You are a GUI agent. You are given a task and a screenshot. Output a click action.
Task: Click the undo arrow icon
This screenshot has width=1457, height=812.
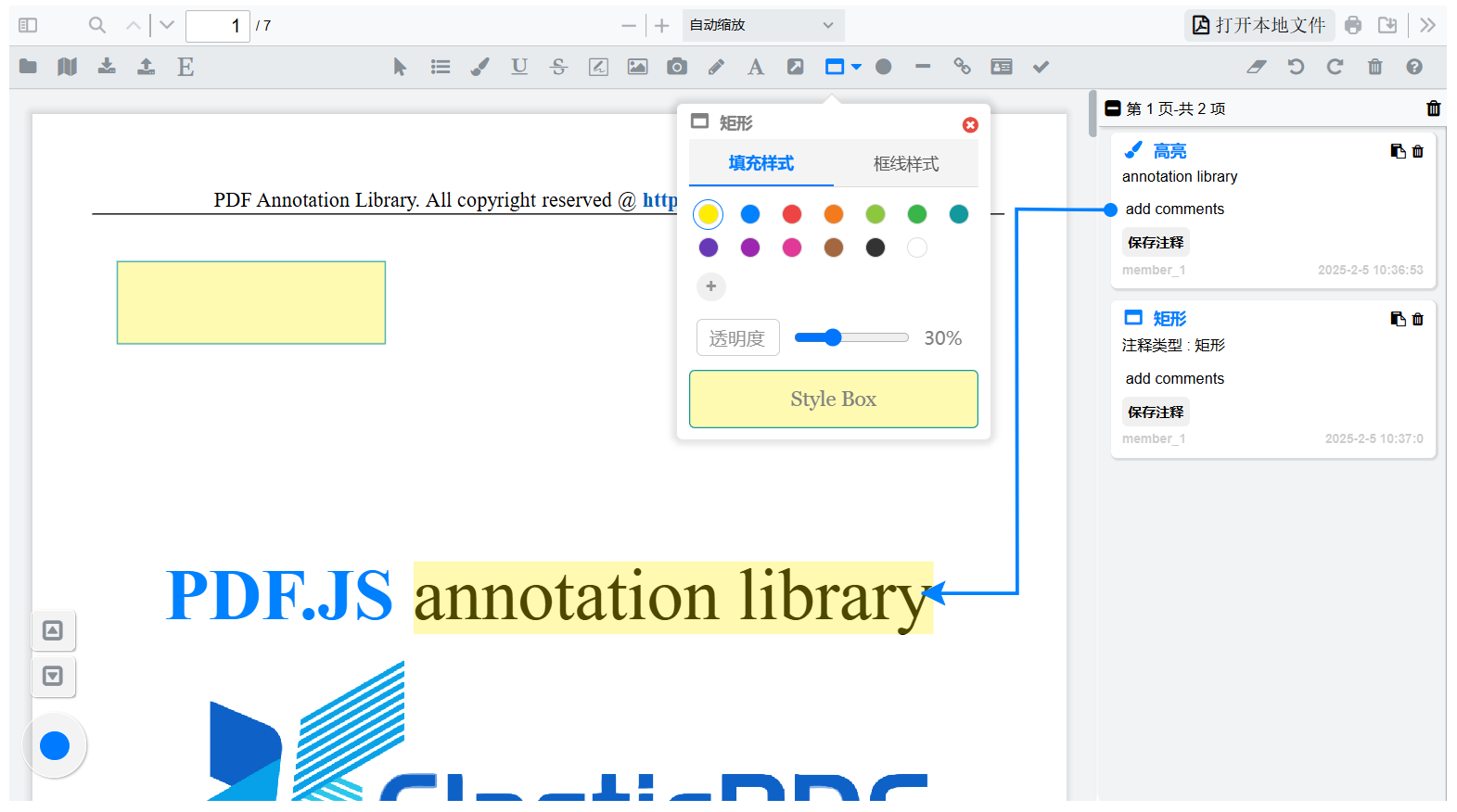coord(1296,67)
